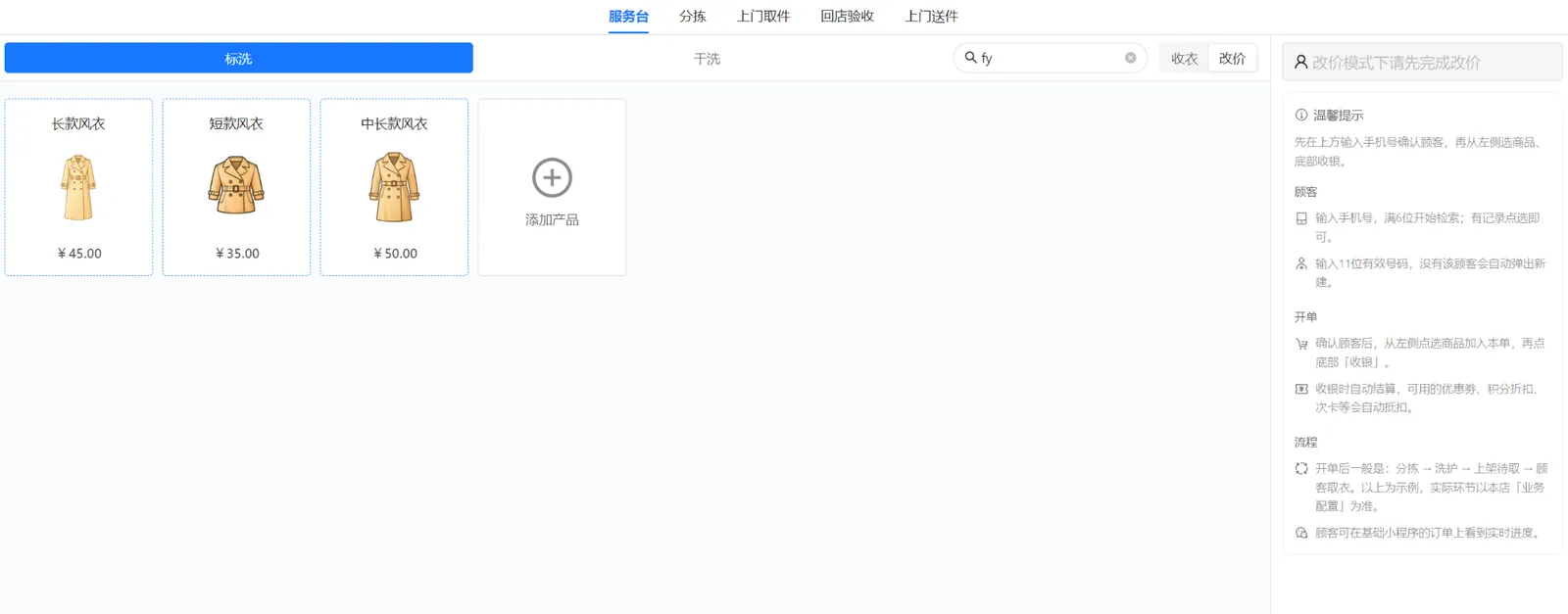Click the customer field 改价模式下请先完成改价
The width and height of the screenshot is (1568, 614).
[1422, 62]
